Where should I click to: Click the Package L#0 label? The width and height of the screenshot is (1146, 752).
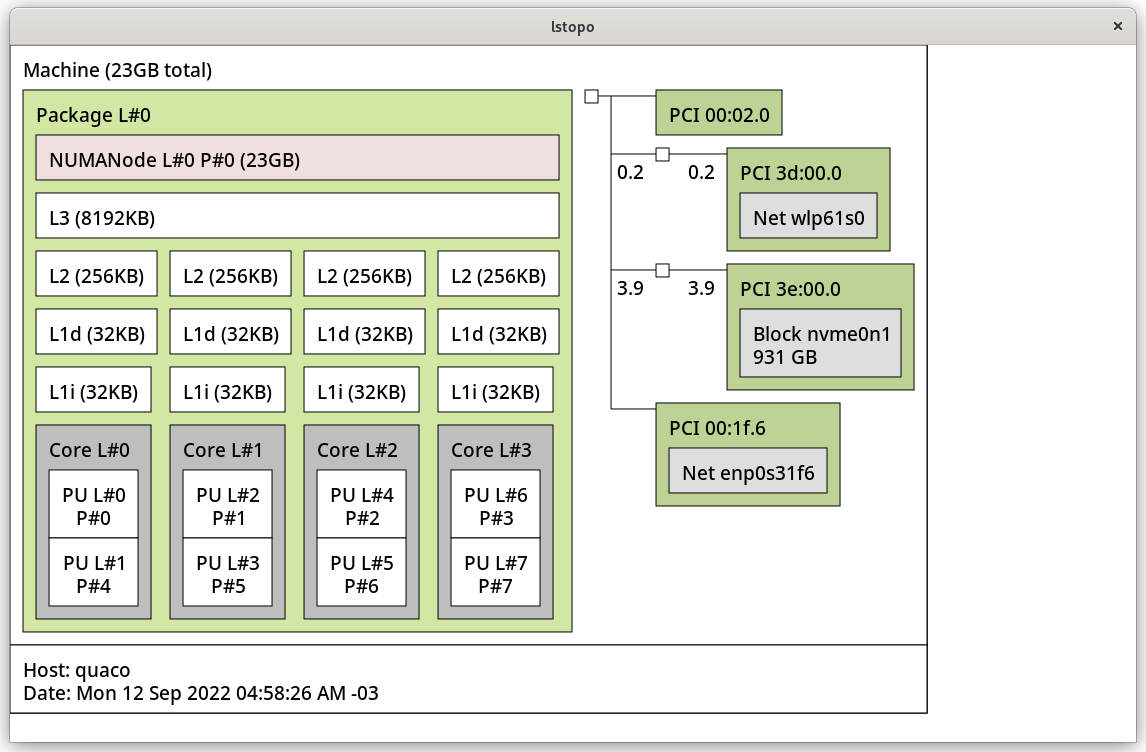pos(93,115)
